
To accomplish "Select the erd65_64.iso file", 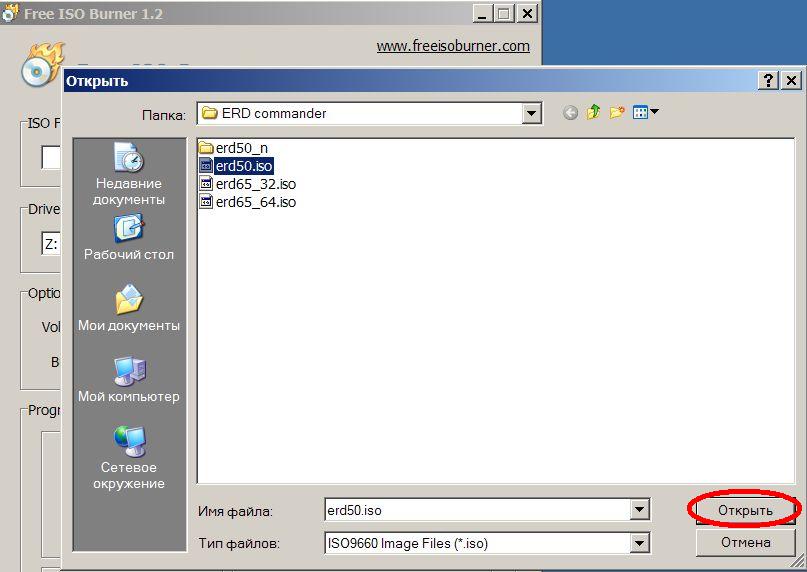I will [x=255, y=202].
